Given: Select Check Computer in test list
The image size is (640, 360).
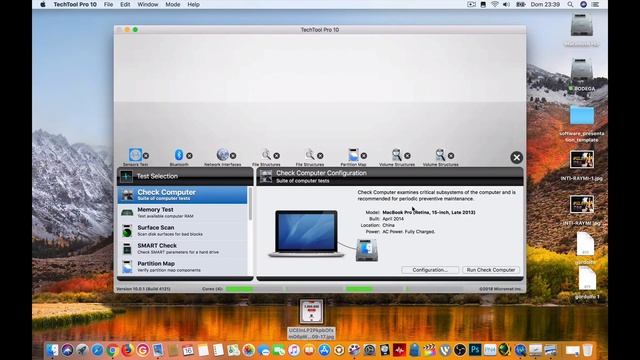Looking at the screenshot, I should click(x=182, y=195).
